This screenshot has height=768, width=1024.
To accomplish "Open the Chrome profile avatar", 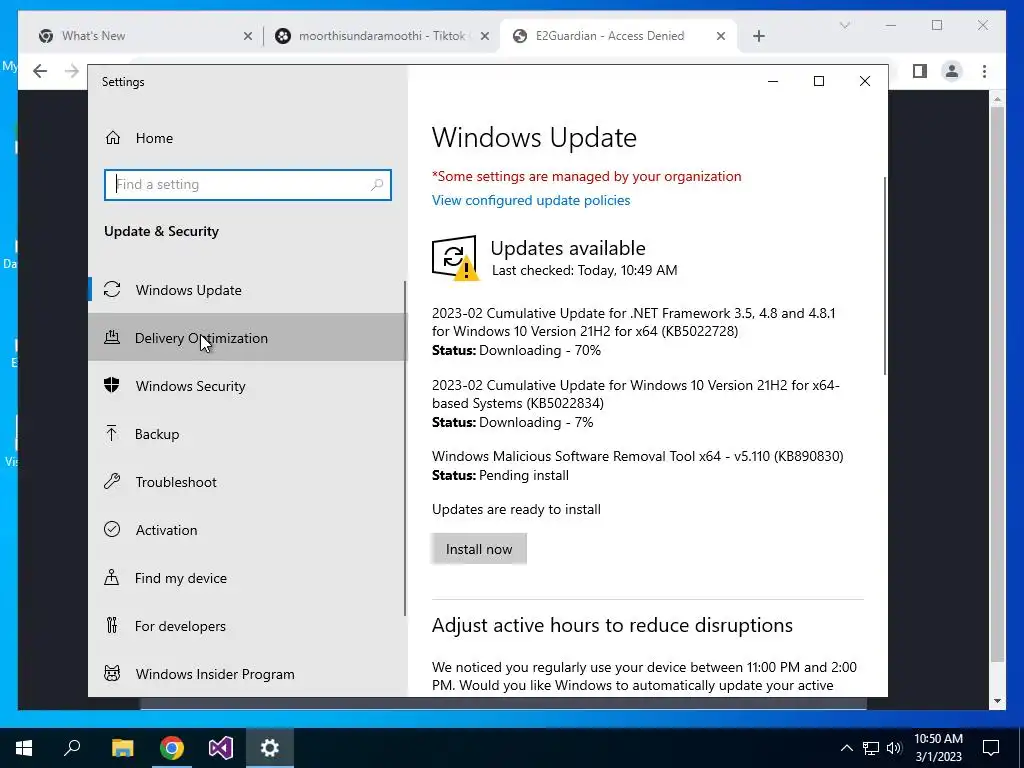I will 952,71.
